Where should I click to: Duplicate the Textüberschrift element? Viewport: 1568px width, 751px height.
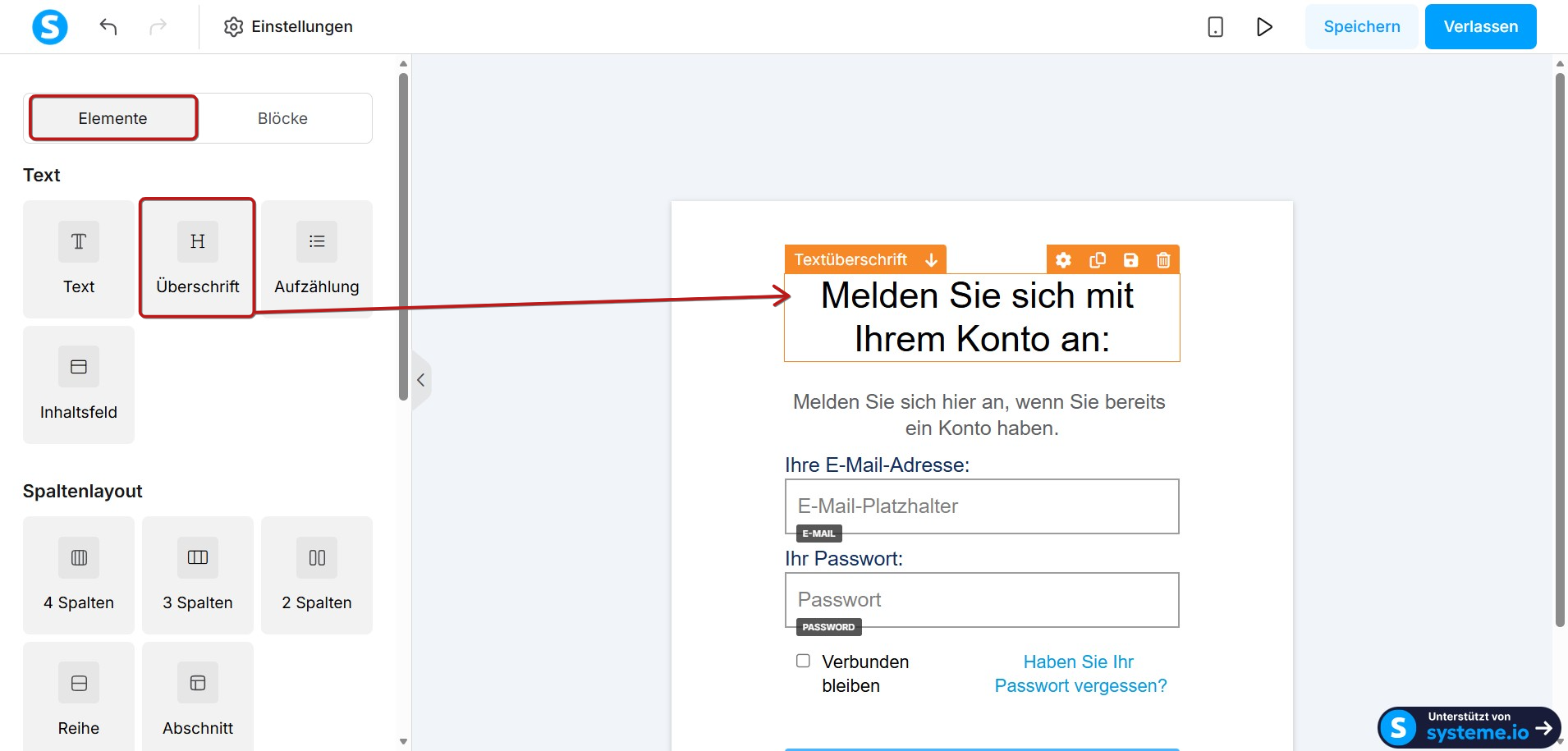(x=1097, y=260)
